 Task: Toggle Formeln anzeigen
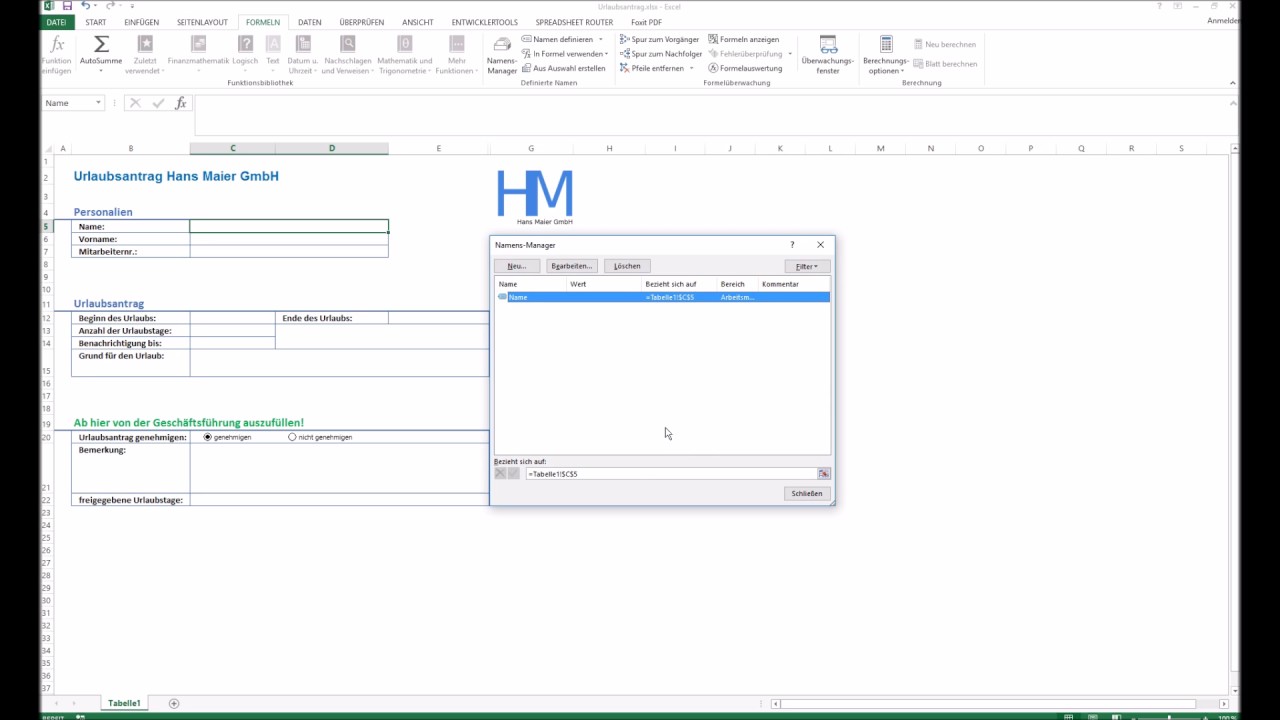[x=743, y=39]
